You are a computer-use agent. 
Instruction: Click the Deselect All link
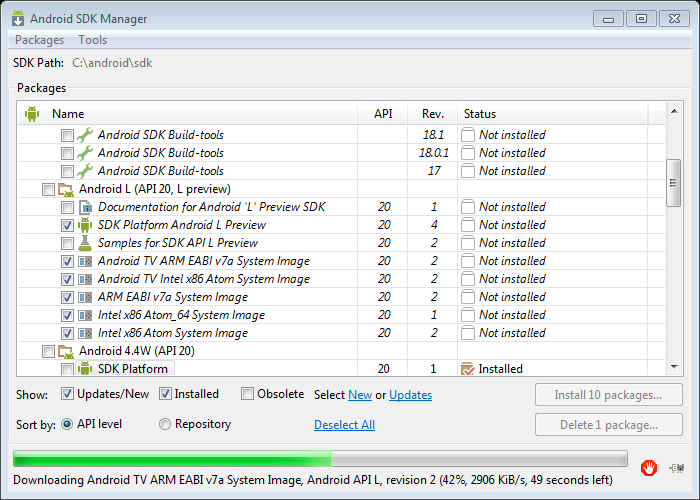344,425
